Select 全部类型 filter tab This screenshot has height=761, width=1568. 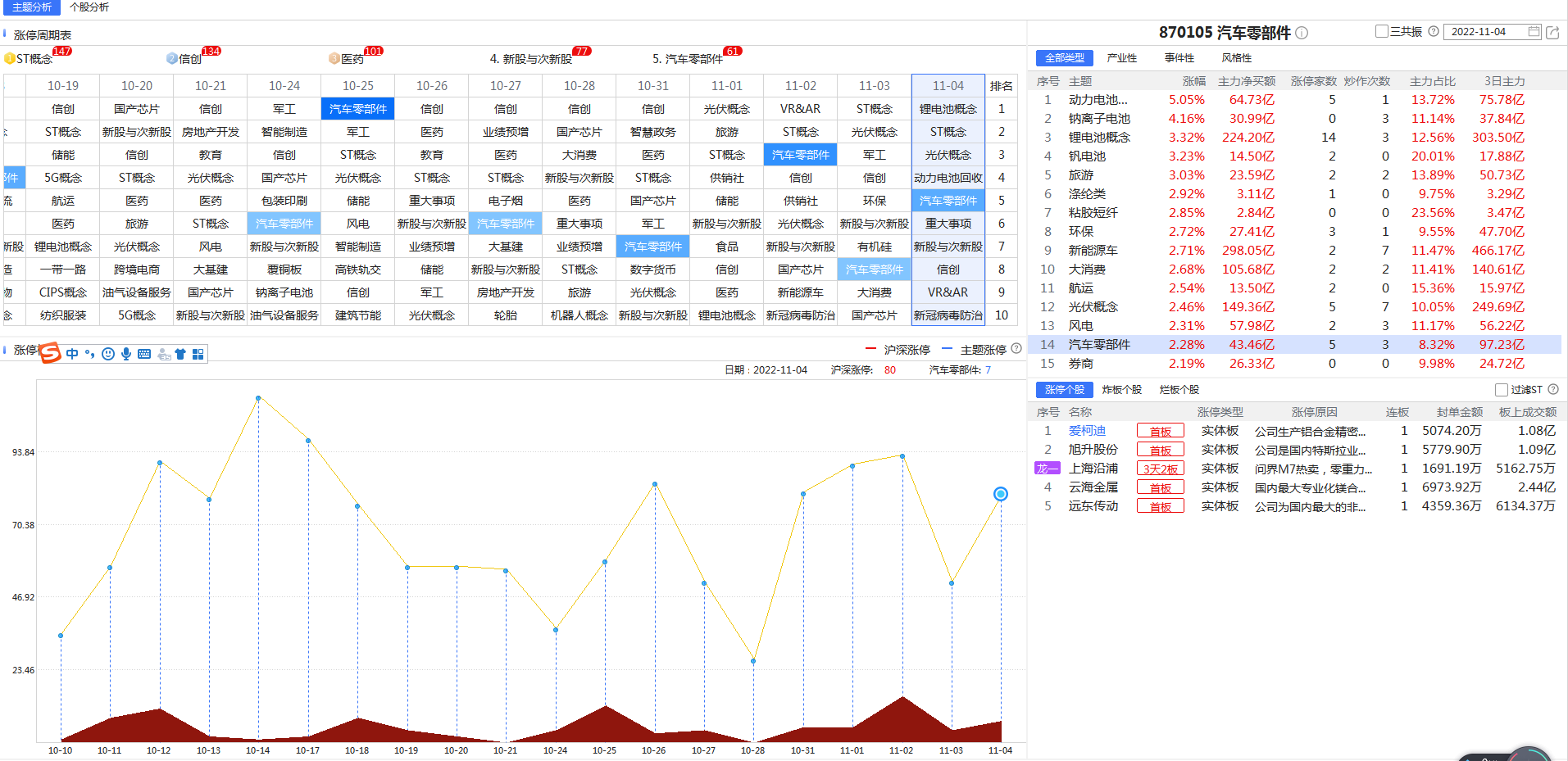click(1065, 58)
